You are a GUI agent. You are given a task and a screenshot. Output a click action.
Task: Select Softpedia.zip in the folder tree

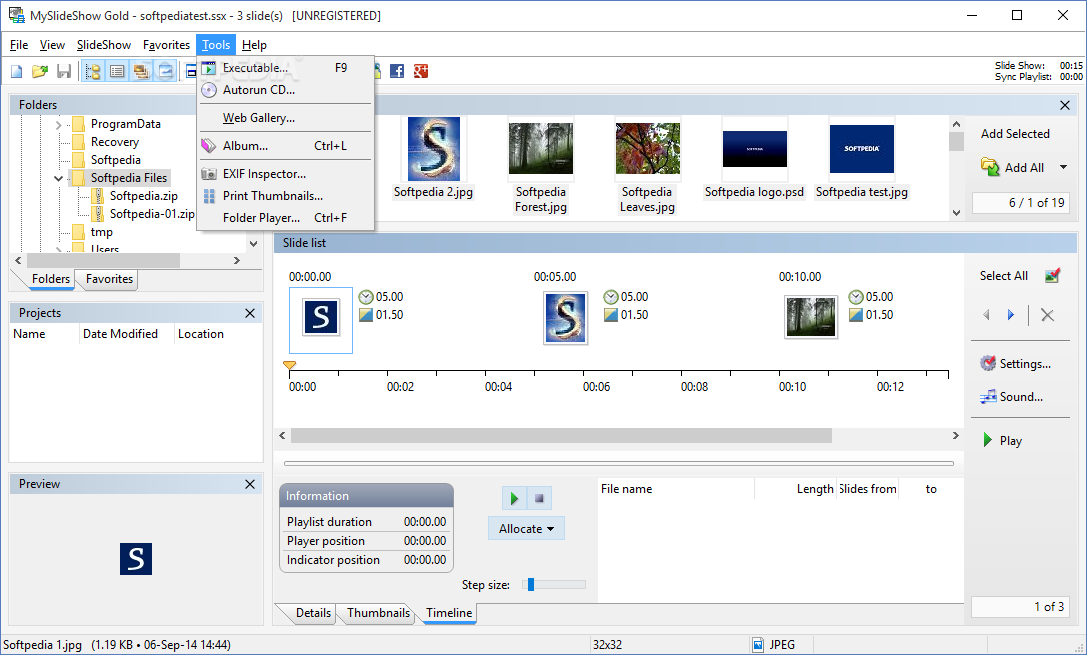[x=144, y=196]
